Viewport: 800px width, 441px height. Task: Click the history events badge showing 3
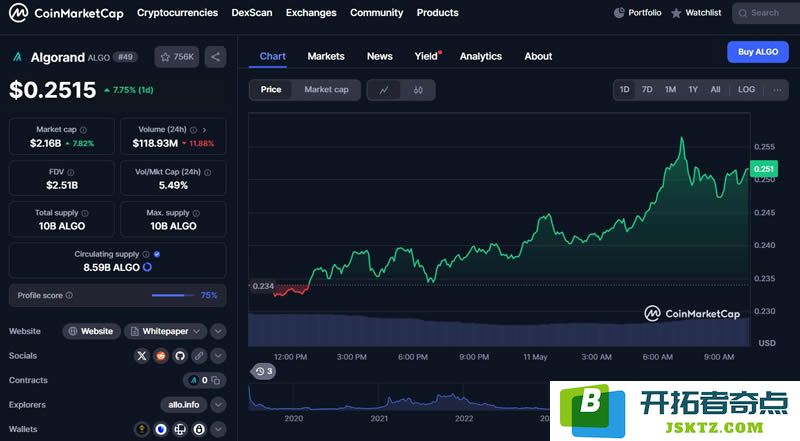click(x=263, y=371)
